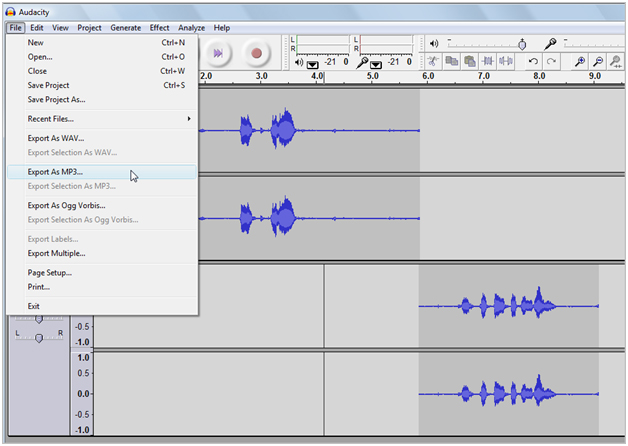Click the Redo arrow icon
Screen dimensions: 628x446
click(552, 61)
